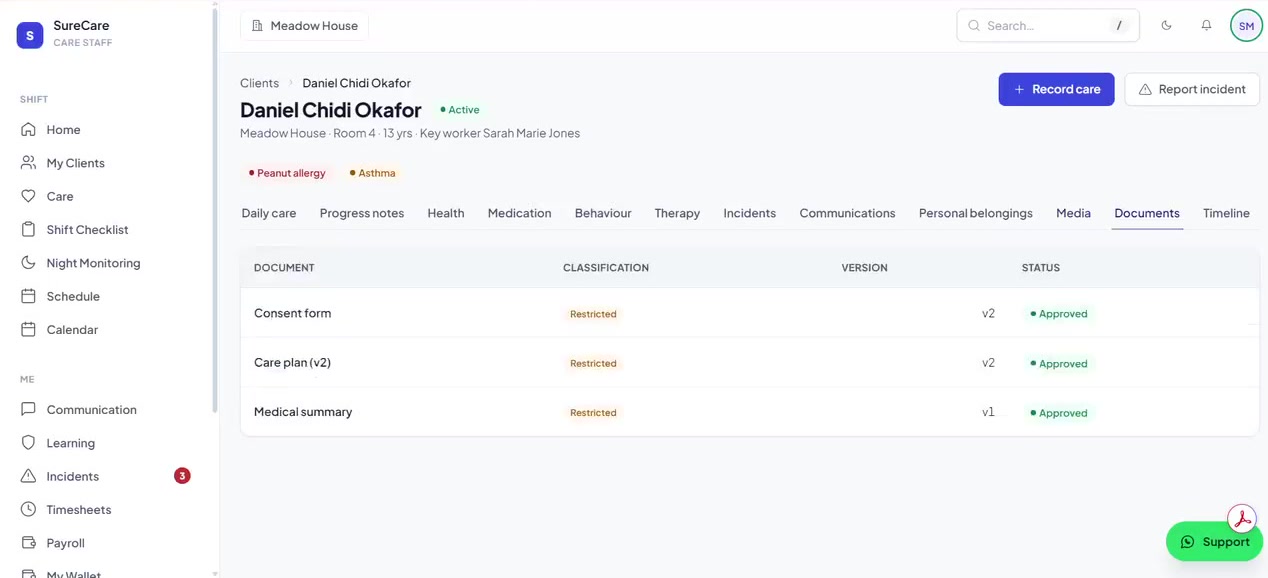Open the Consent form document

292,313
